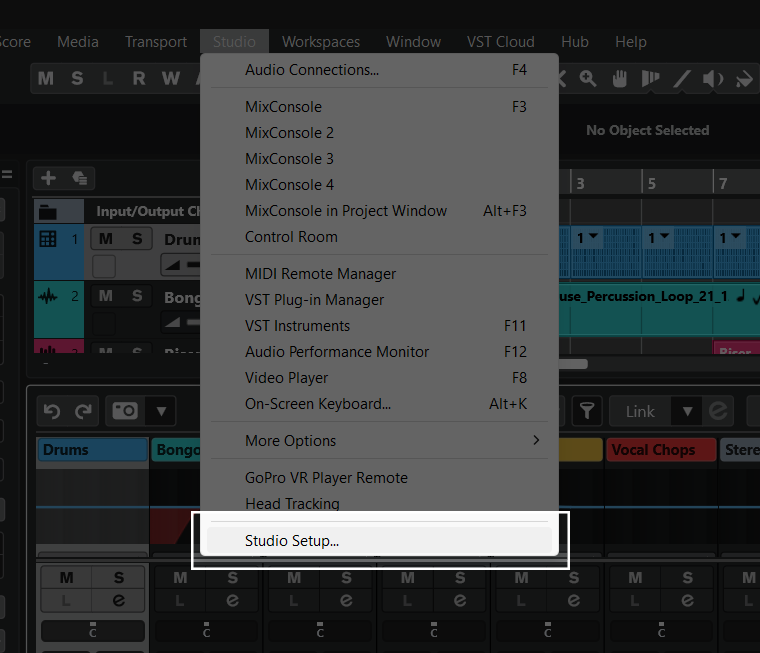Viewport: 760px width, 653px height.
Task: Open Video Player entry
Action: 379,378
